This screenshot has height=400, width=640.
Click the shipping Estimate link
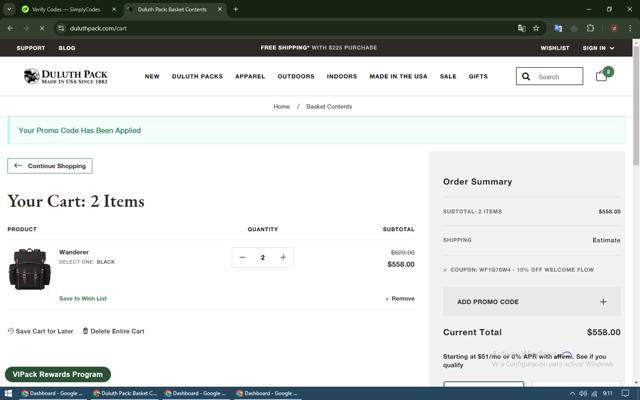[x=606, y=240]
